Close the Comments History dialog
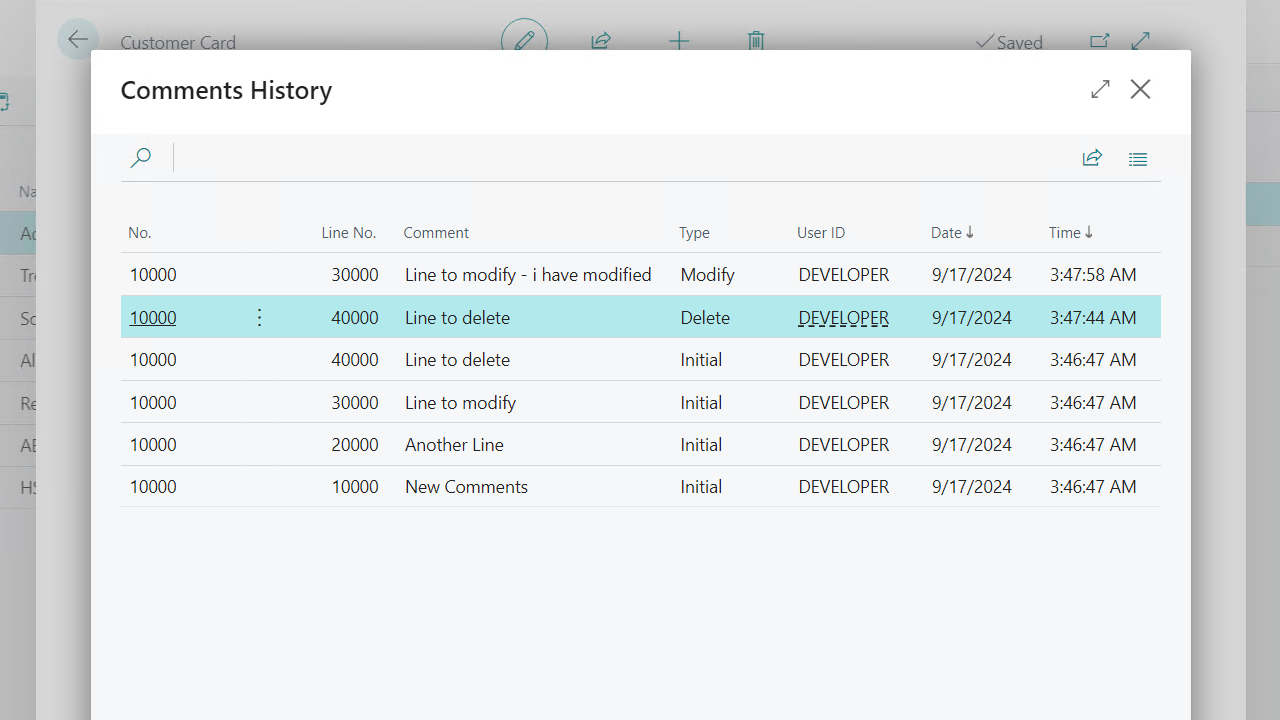This screenshot has height=720, width=1280. click(x=1140, y=89)
